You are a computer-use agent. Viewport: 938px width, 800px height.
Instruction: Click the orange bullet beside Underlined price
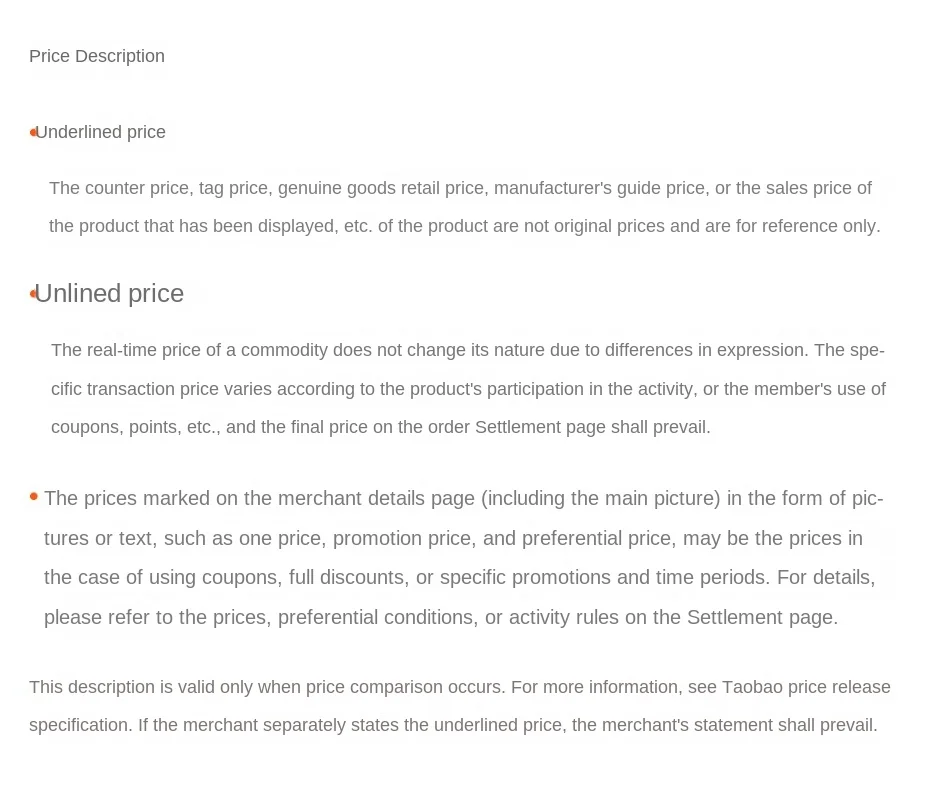pyautogui.click(x=33, y=132)
